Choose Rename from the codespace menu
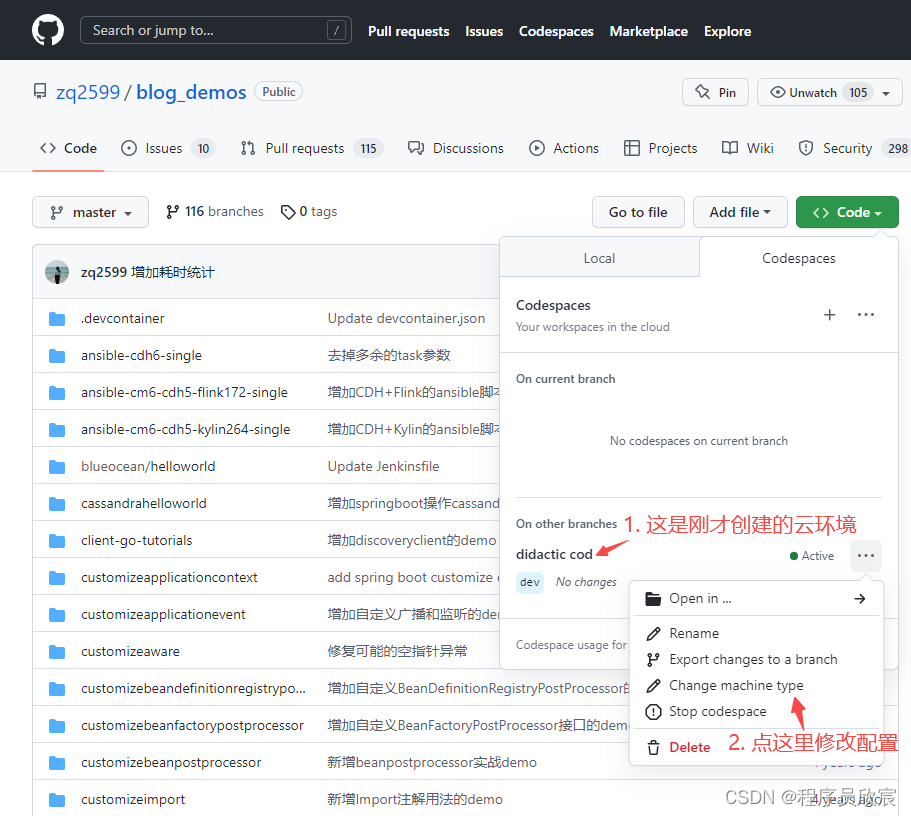911x816 pixels. click(x=756, y=633)
